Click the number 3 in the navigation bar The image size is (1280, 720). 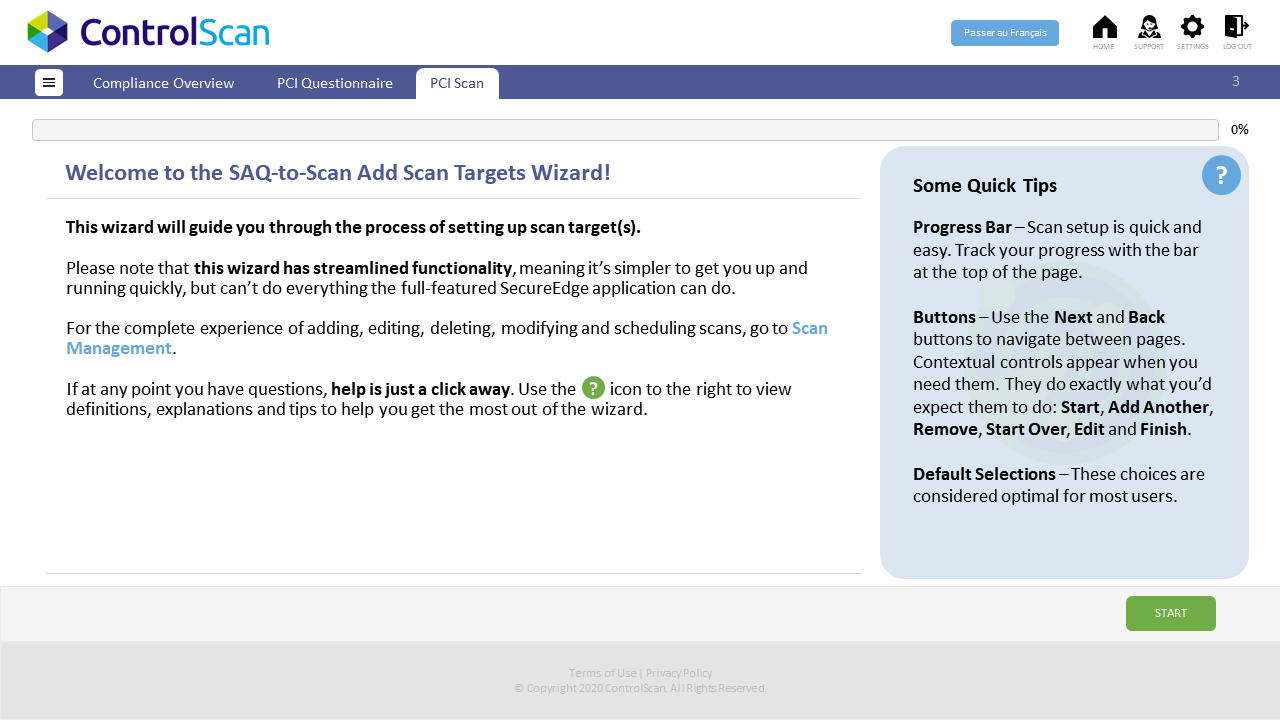[1236, 81]
